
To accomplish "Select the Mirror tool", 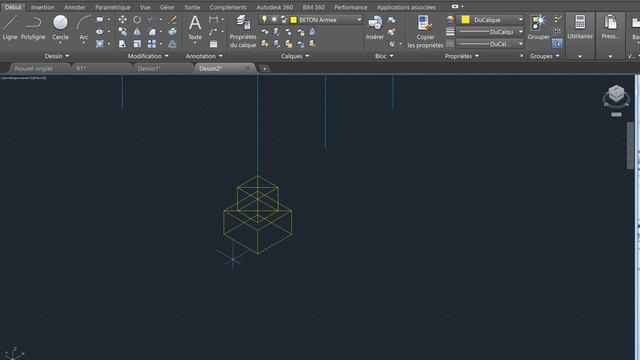I will tap(137, 31).
